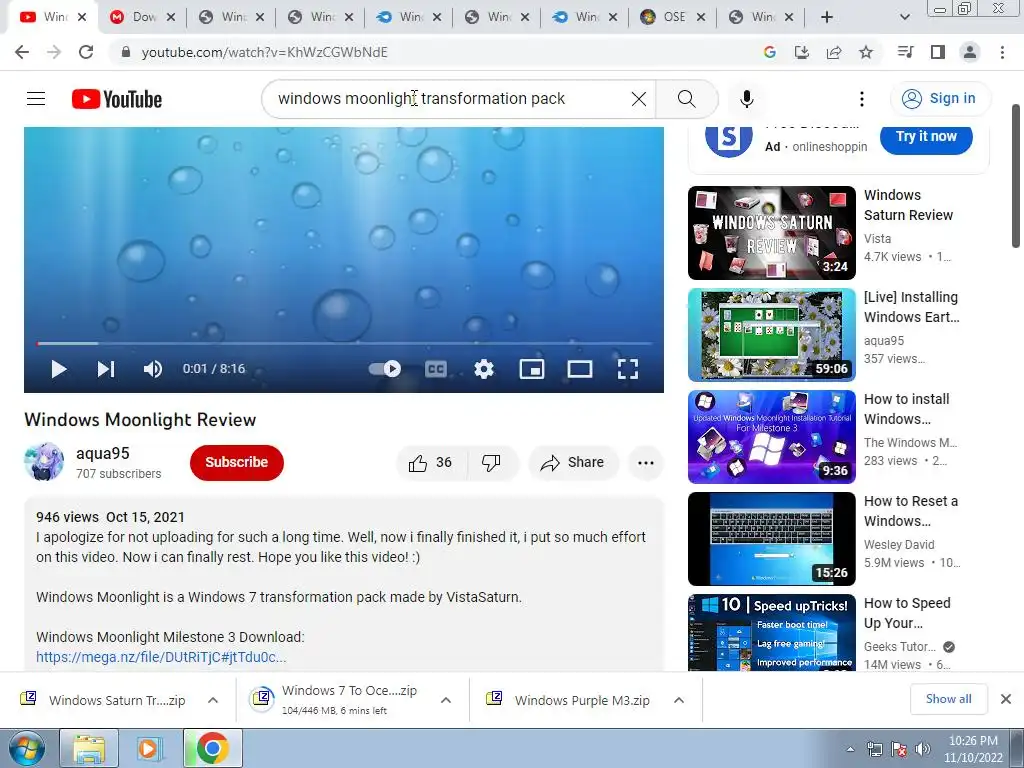This screenshot has width=1024, height=768.
Task: Toggle closed captions CC button
Action: pyautogui.click(x=436, y=369)
